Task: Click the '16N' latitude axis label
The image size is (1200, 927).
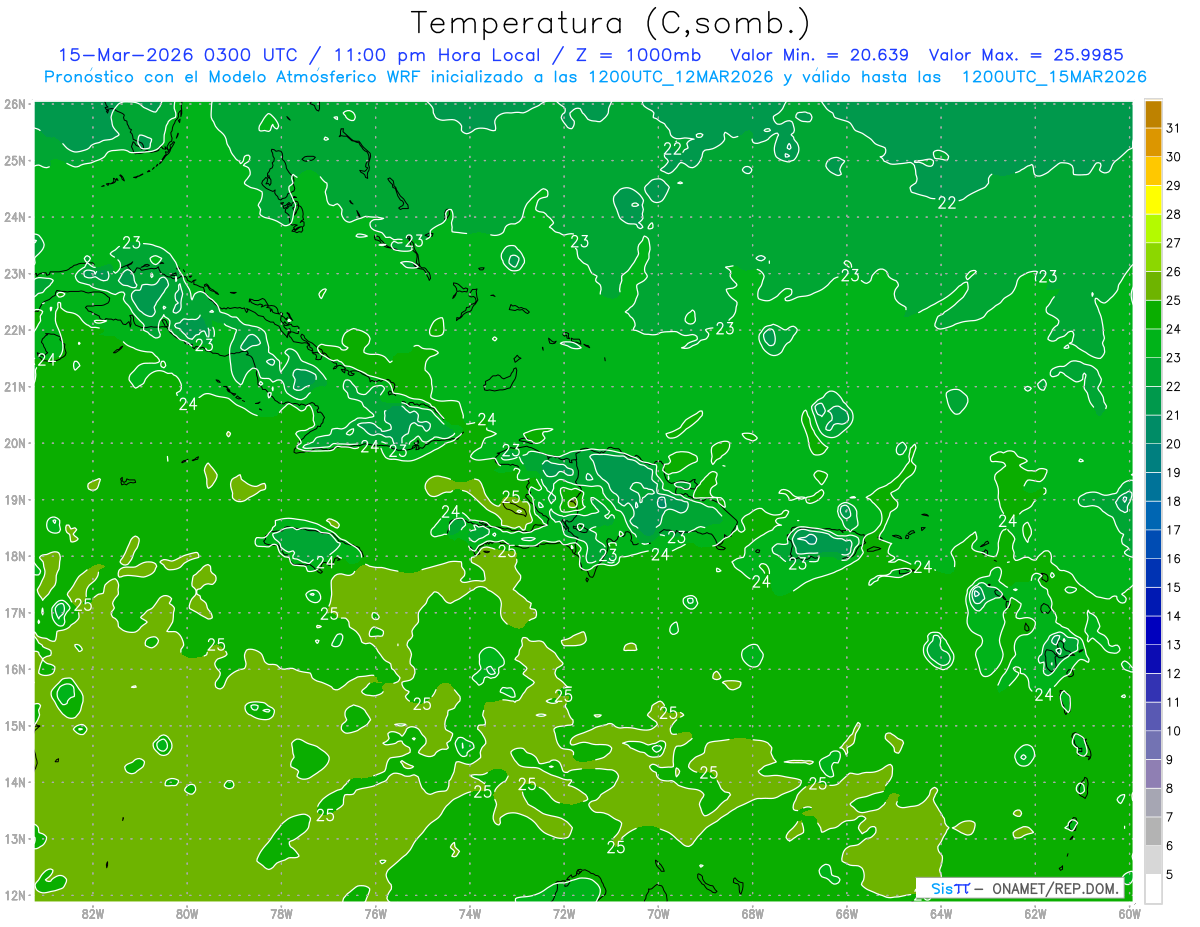Action: tap(15, 669)
